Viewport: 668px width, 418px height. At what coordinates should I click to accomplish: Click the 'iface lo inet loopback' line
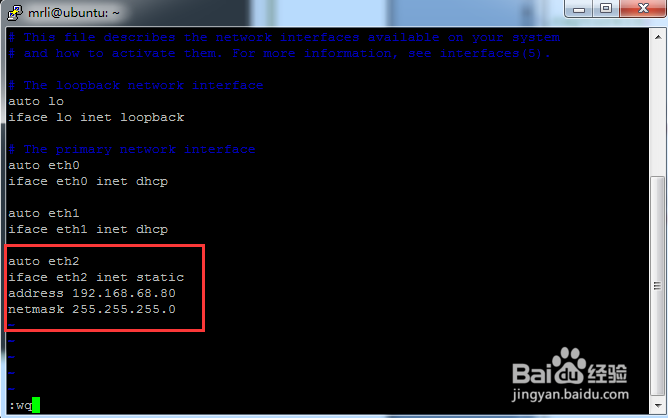(x=96, y=118)
